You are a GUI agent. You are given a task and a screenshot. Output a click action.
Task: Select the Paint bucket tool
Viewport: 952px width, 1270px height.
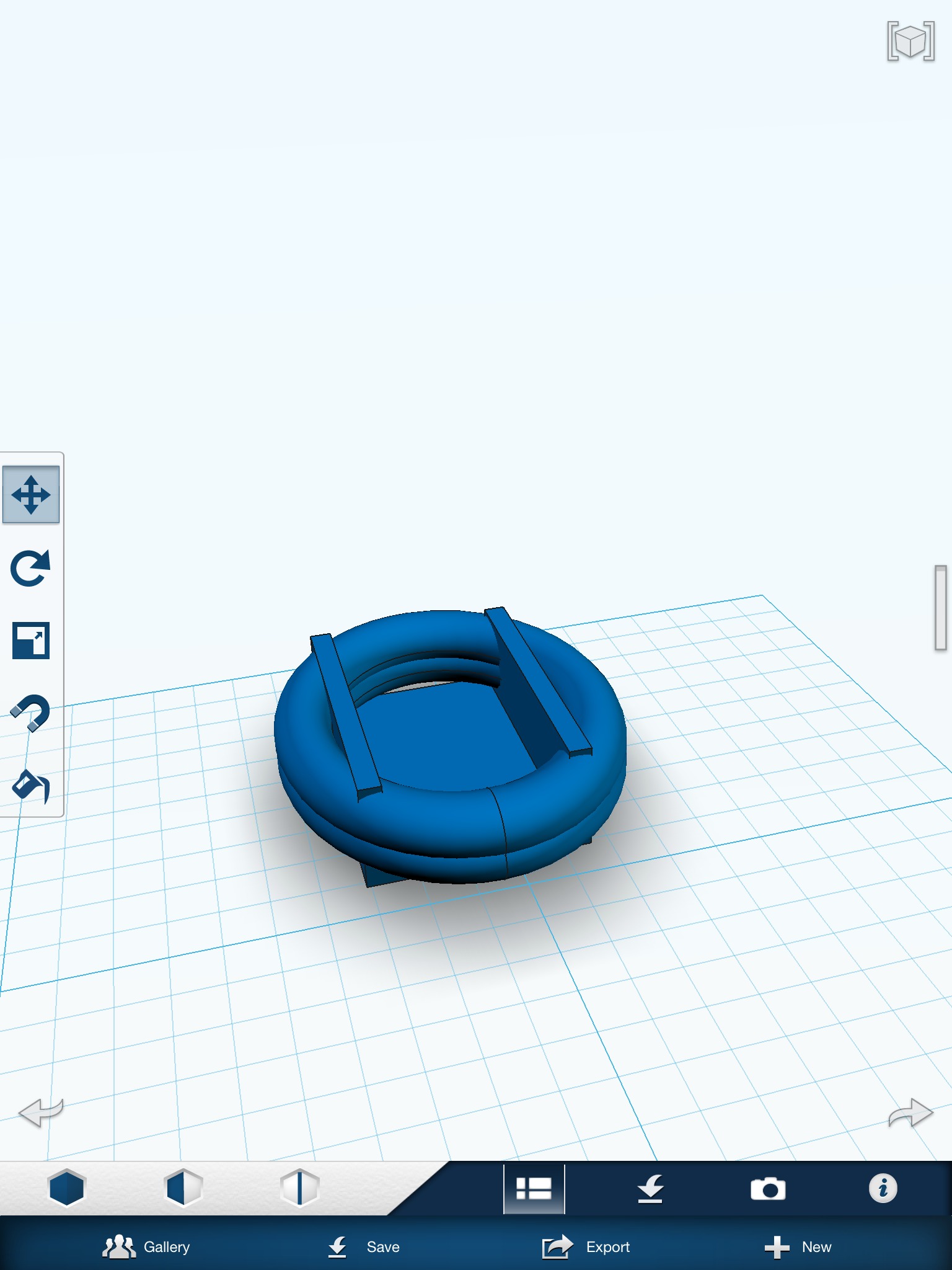point(31,786)
